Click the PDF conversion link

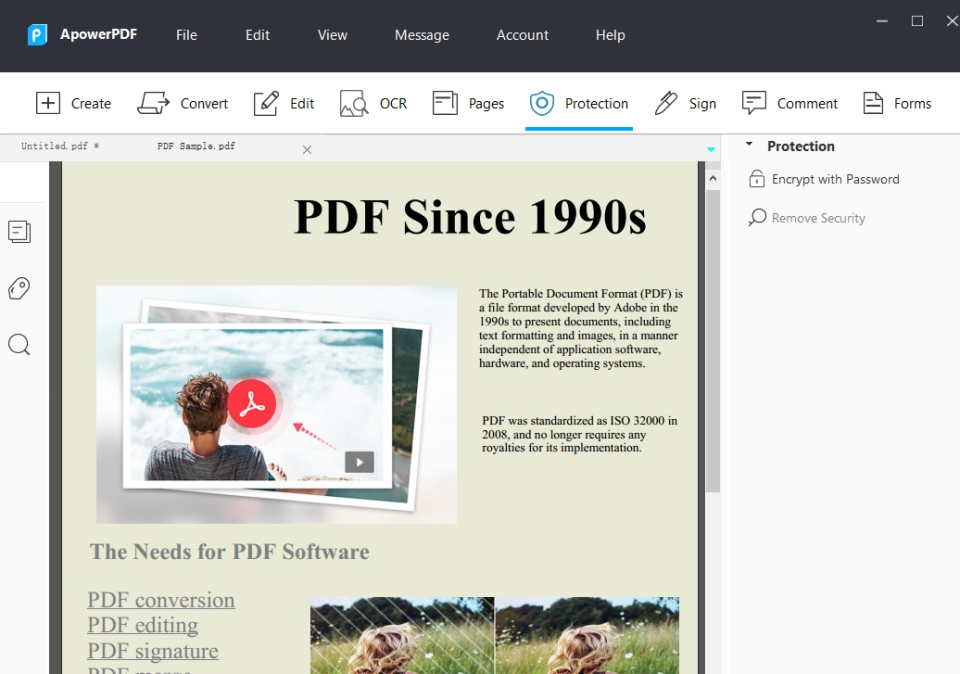[160, 600]
